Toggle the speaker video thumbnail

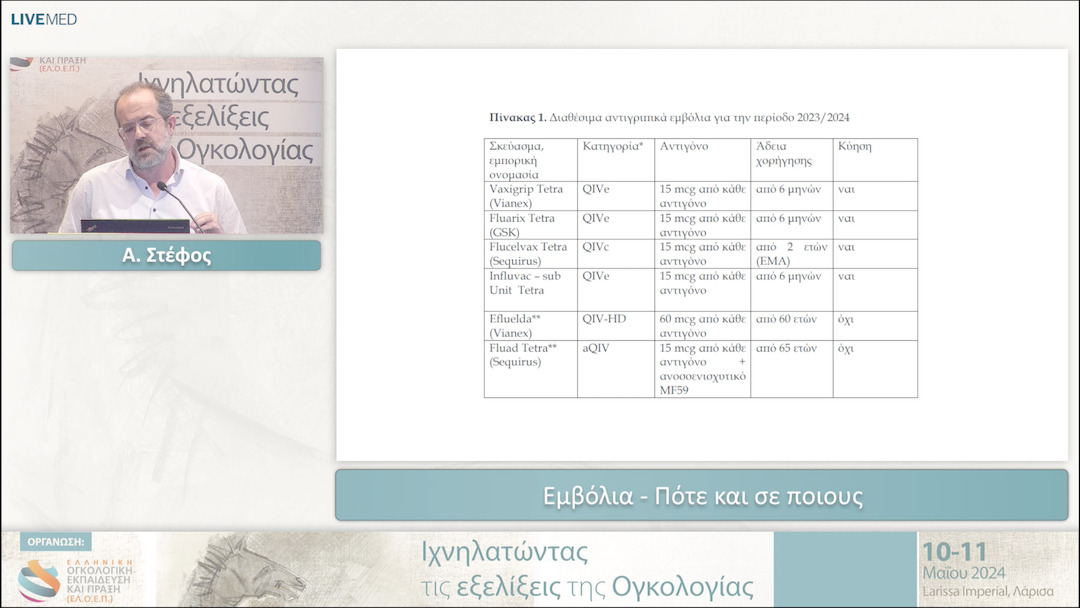(165, 145)
